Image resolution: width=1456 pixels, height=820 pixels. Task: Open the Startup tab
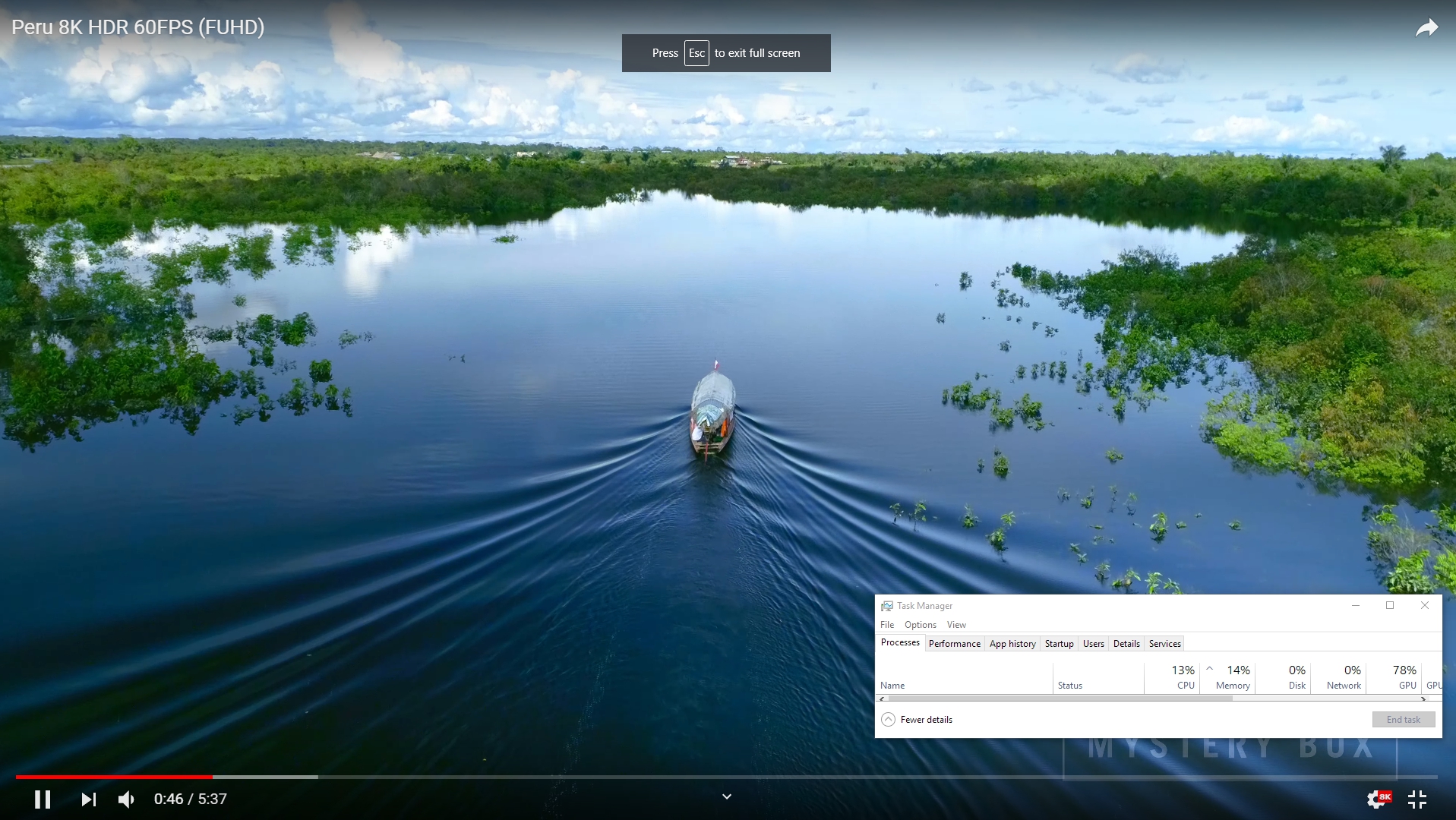pos(1059,644)
